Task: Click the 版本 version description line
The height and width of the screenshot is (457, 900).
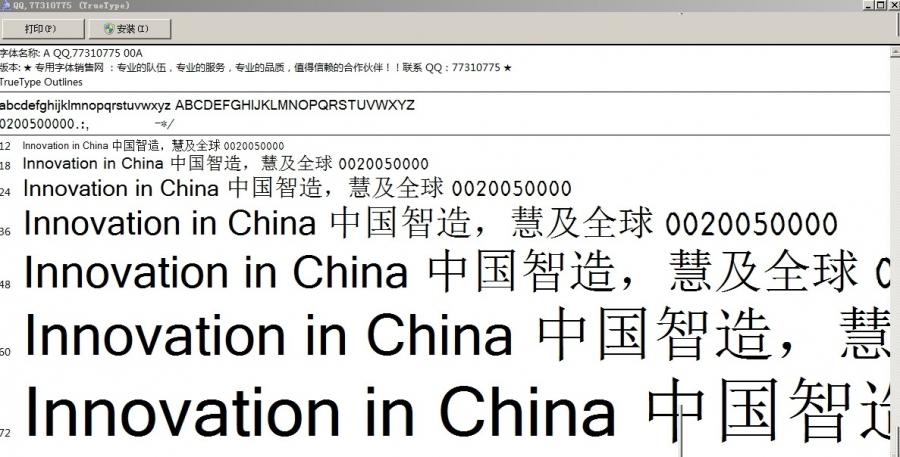Action: pyautogui.click(x=255, y=67)
